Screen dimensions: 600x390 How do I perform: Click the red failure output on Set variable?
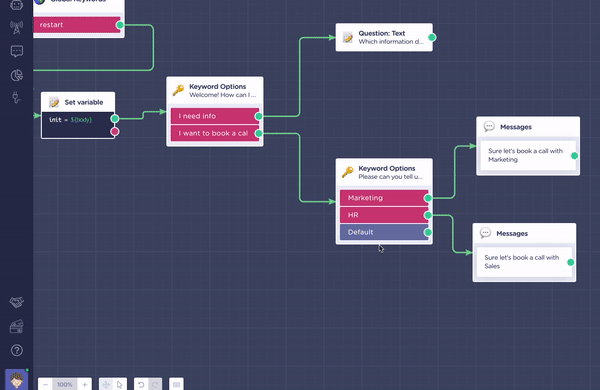coord(114,132)
